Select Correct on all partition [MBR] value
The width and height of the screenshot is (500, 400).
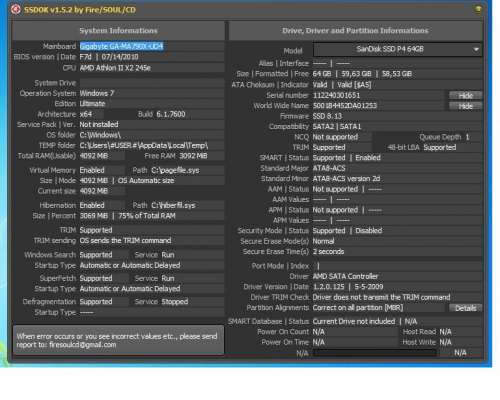pos(358,308)
